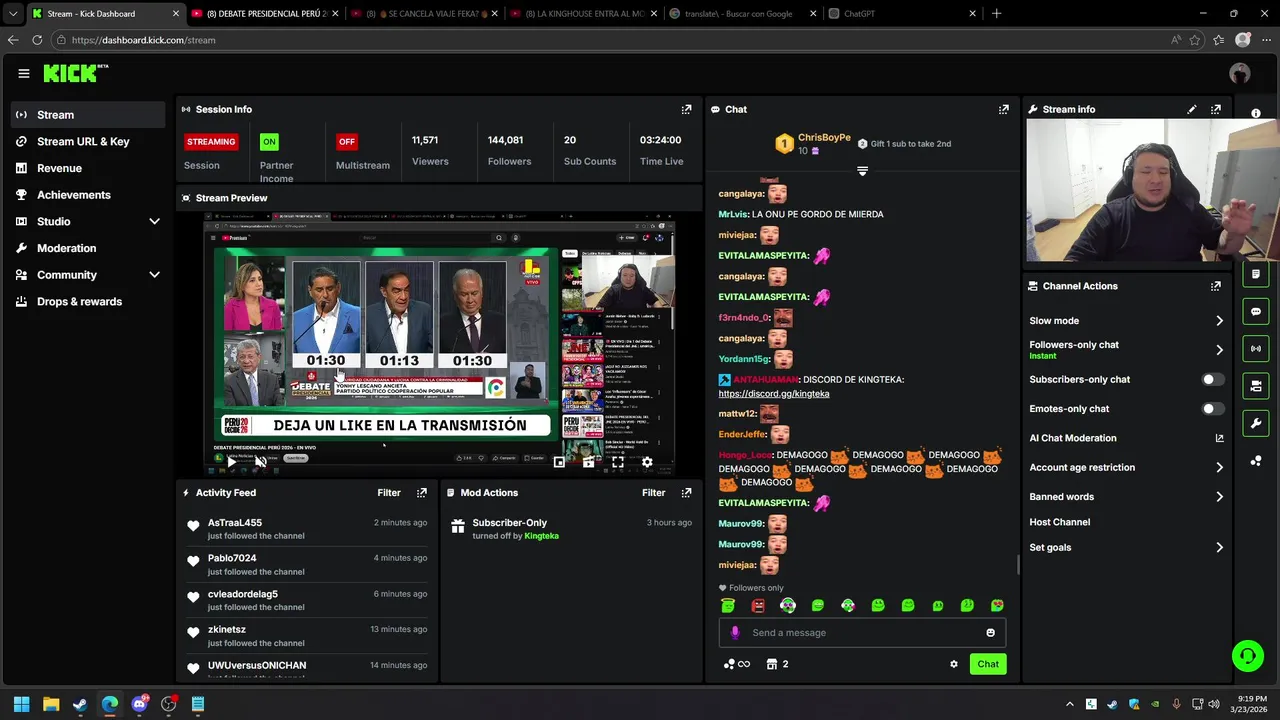Open Moderation in sidebar

tap(88, 248)
